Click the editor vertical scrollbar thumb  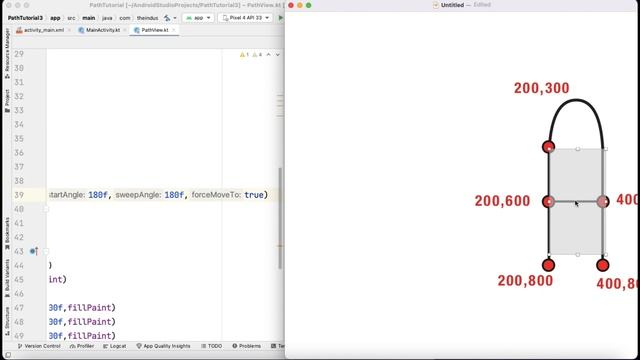(280, 218)
